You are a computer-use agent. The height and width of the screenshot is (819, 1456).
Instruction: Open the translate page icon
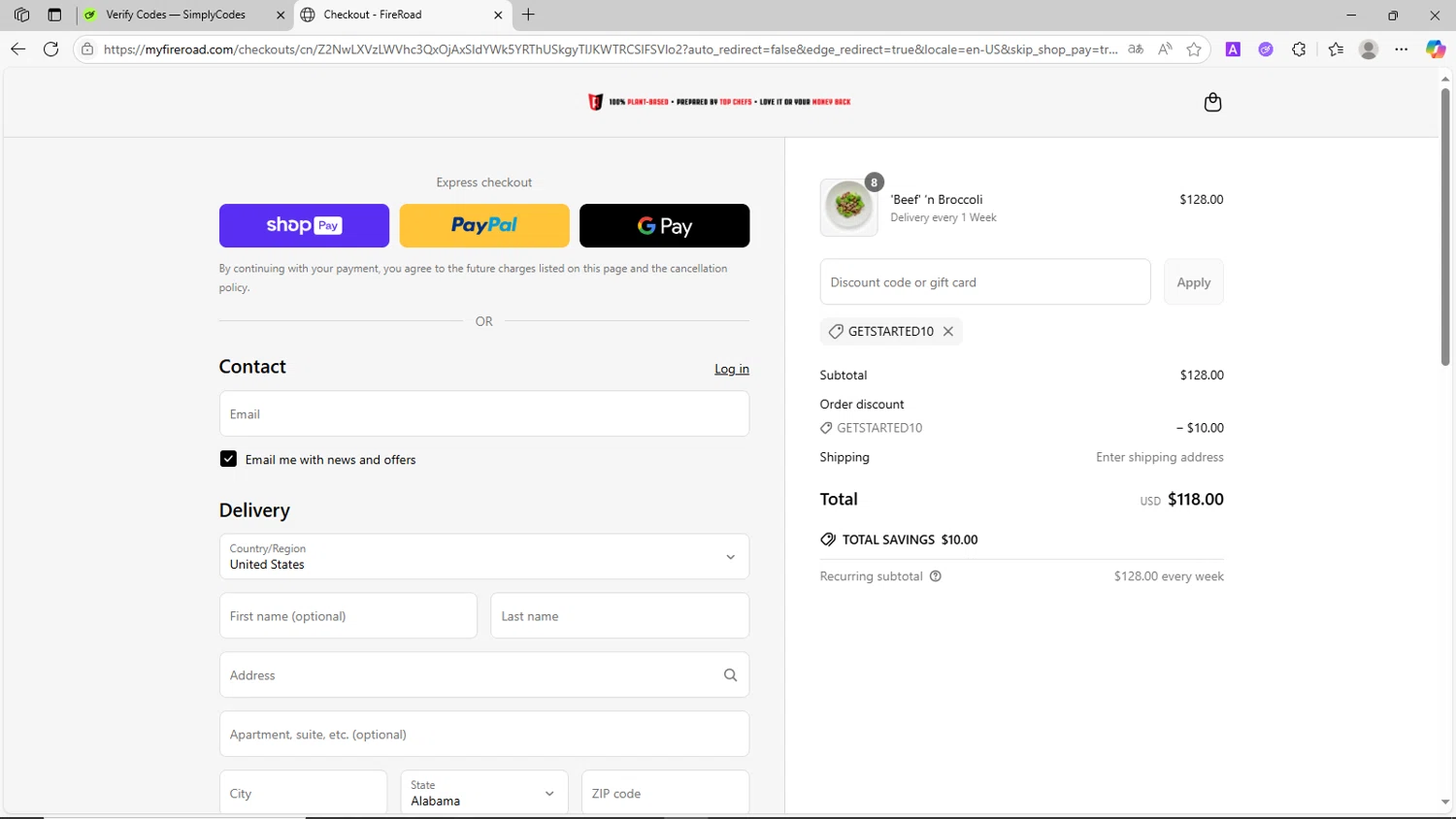coord(1136,49)
